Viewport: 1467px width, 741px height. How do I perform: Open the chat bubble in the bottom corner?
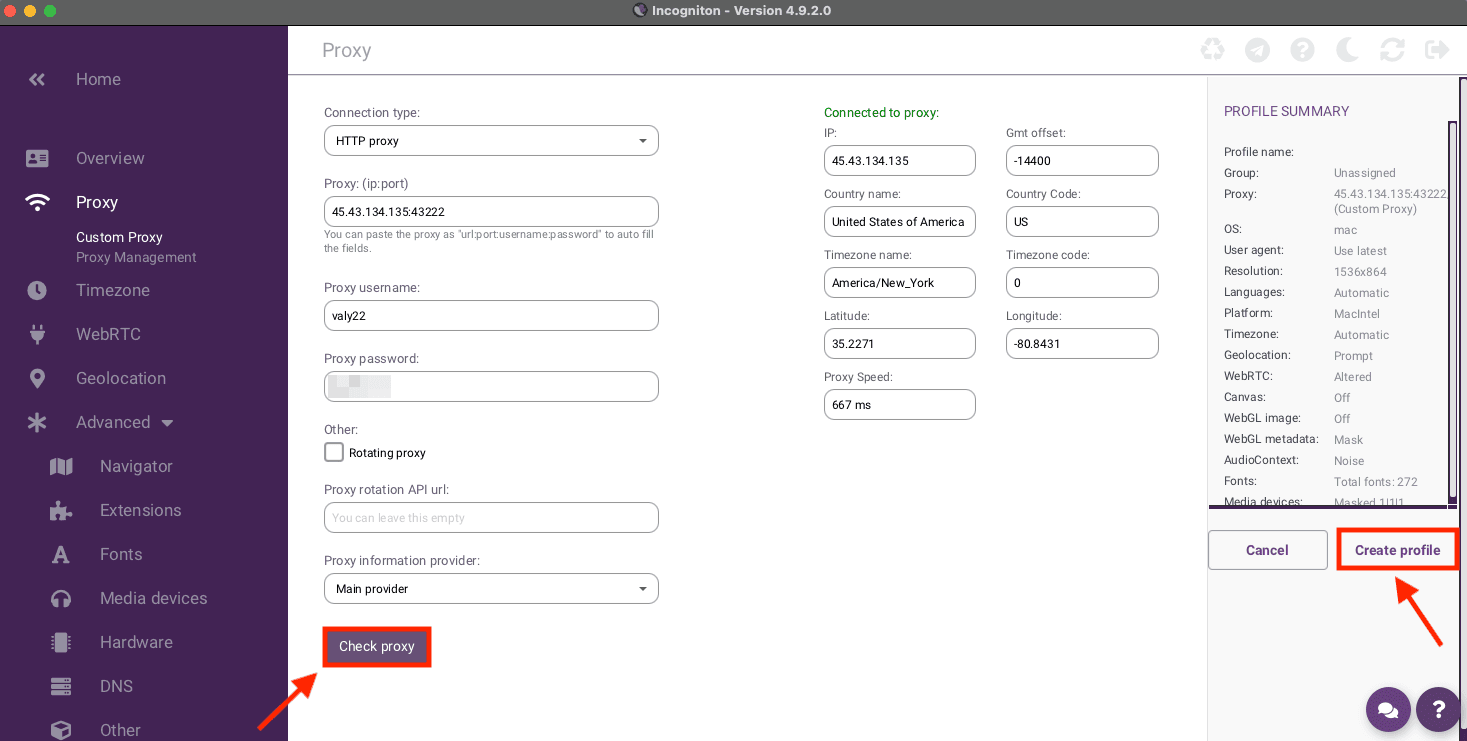pyautogui.click(x=1388, y=709)
